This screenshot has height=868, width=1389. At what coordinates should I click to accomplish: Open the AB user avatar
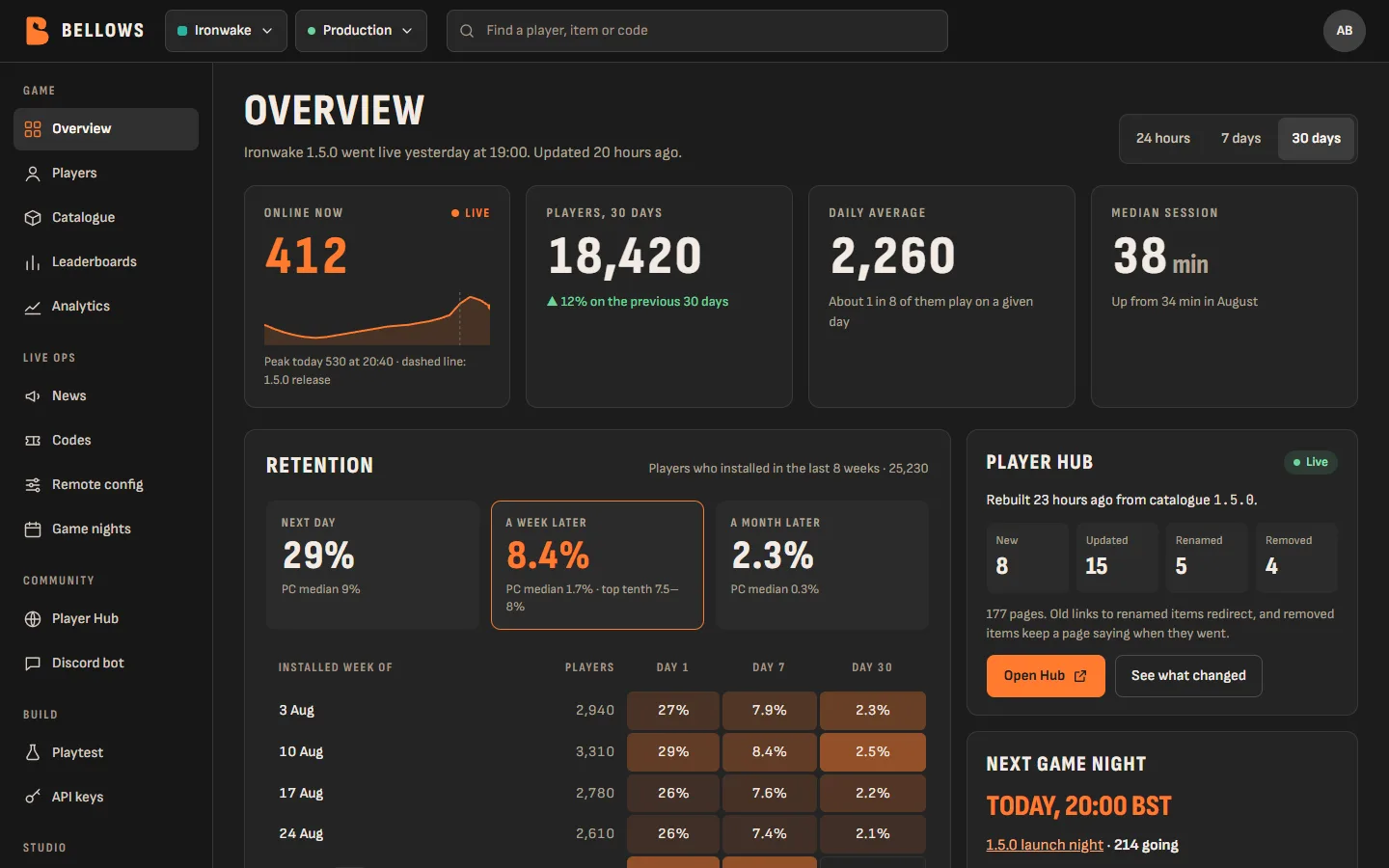tap(1345, 31)
